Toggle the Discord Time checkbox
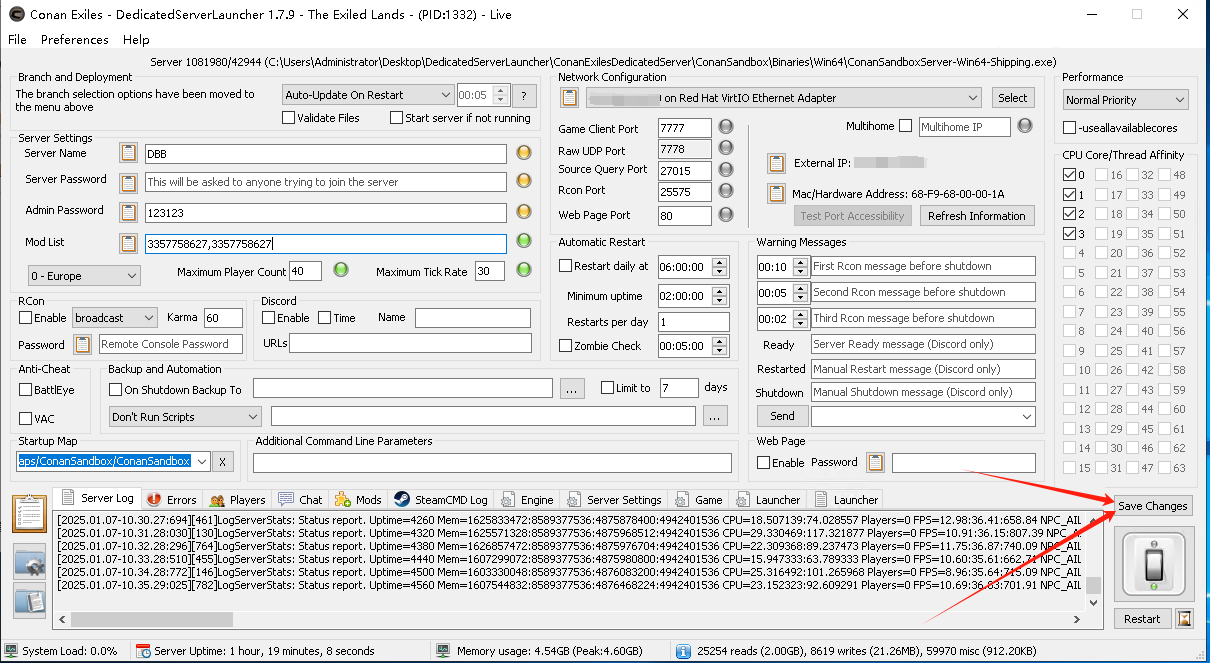Viewport: 1210px width, 663px height. (324, 318)
